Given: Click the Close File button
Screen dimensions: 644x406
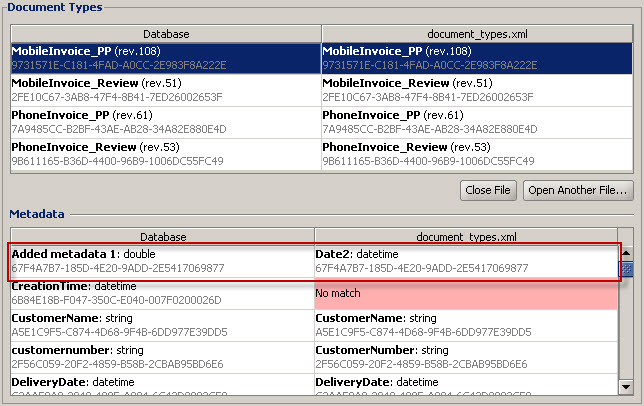Looking at the screenshot, I should (x=490, y=190).
